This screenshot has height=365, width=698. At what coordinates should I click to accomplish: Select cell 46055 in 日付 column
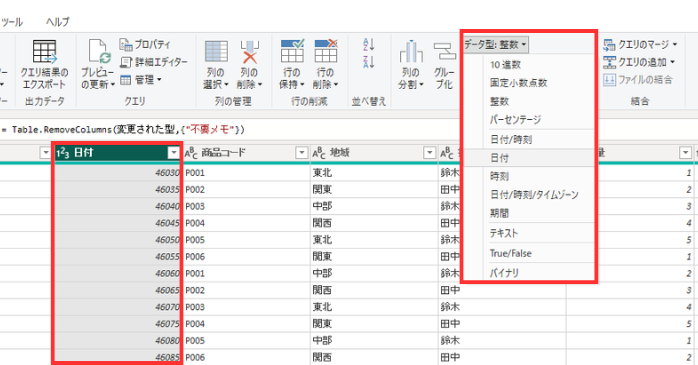pyautogui.click(x=117, y=257)
